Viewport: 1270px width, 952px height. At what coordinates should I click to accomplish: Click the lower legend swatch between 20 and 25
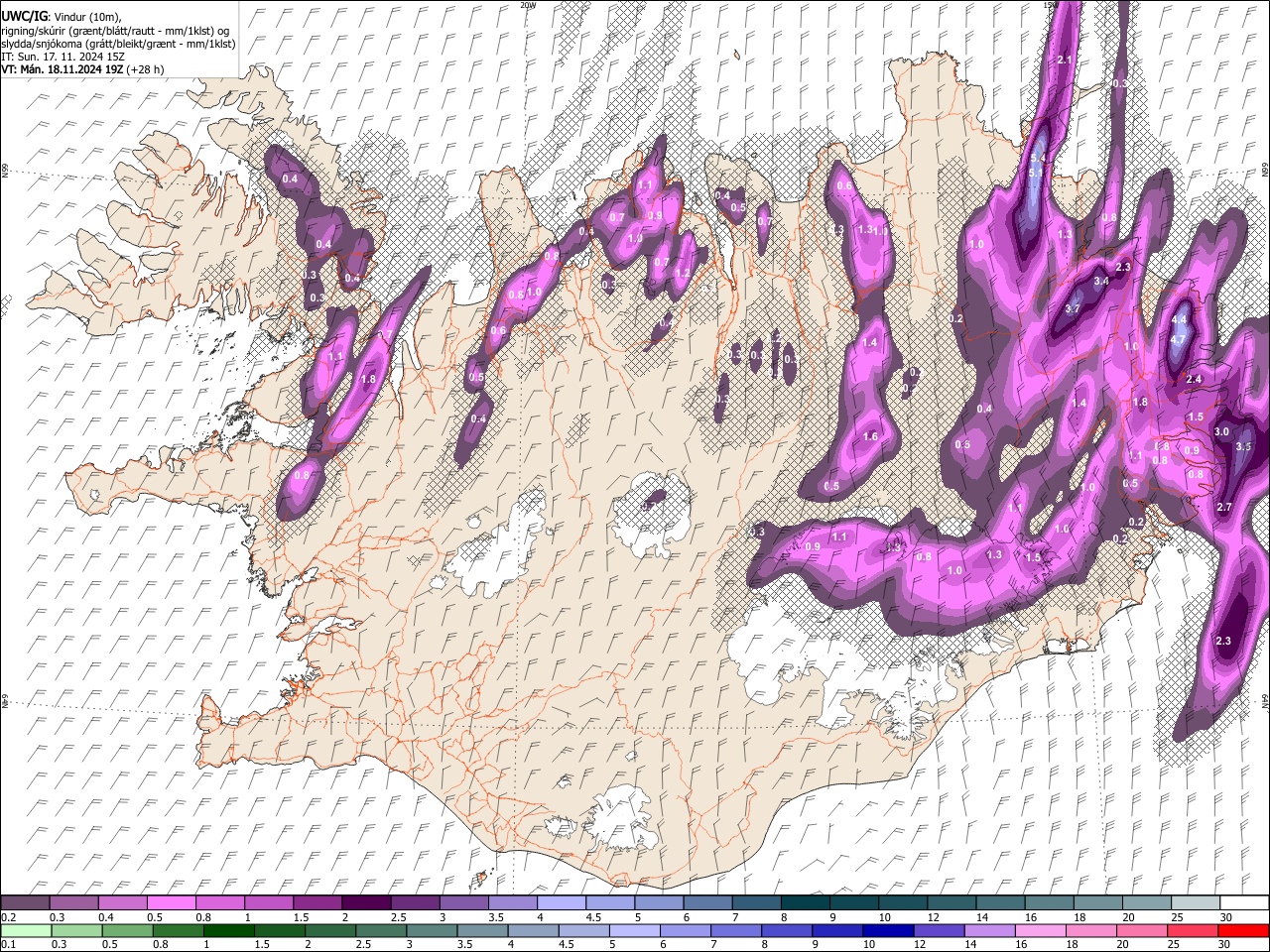1143,930
